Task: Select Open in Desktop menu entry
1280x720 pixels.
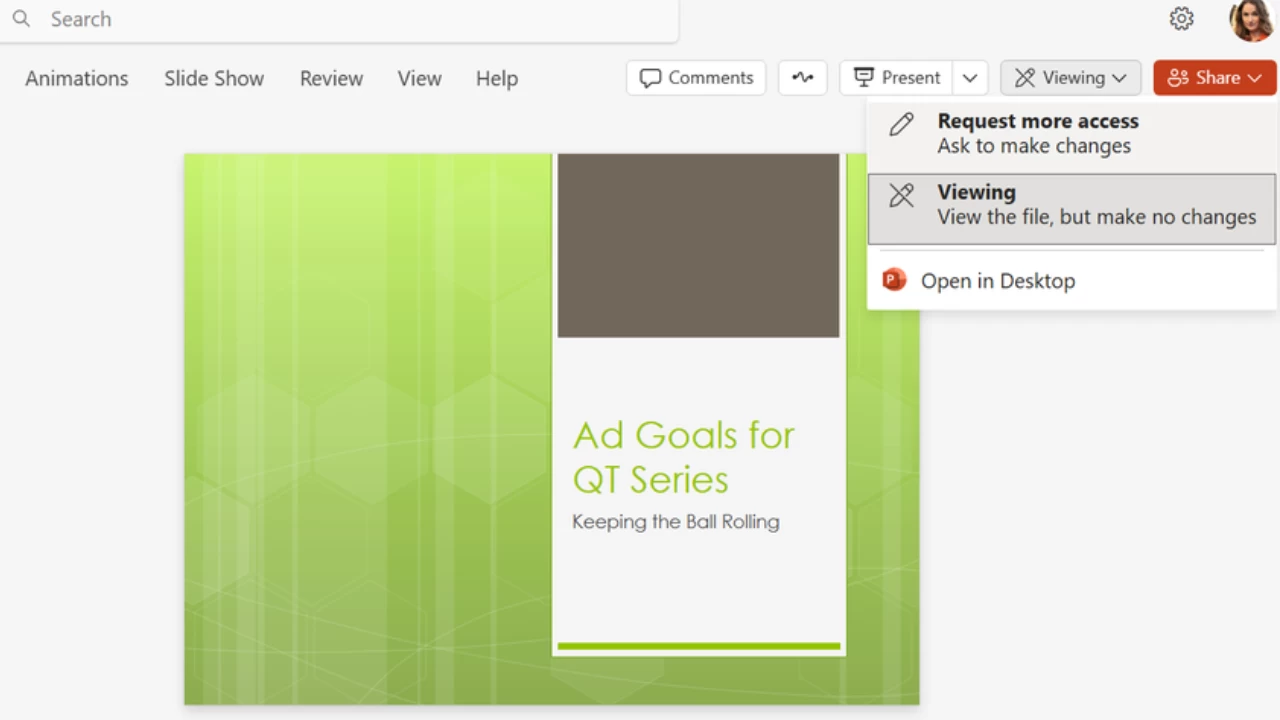Action: click(1072, 281)
